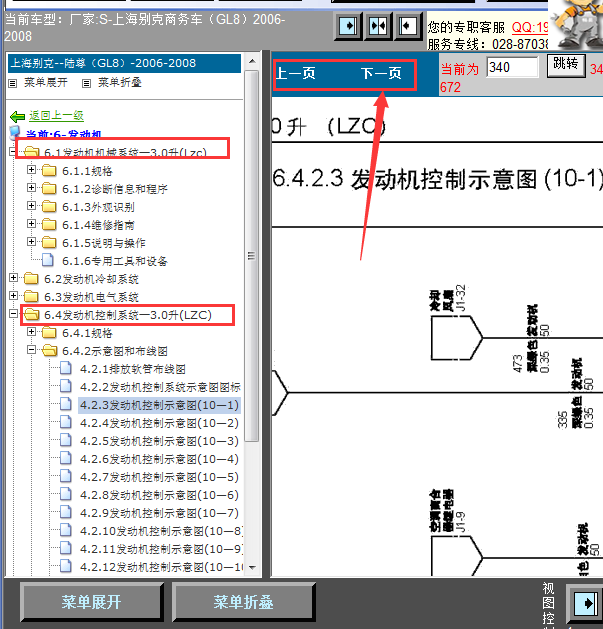Click the right-arrow view control icon at top
This screenshot has width=603, height=629.
point(348,26)
